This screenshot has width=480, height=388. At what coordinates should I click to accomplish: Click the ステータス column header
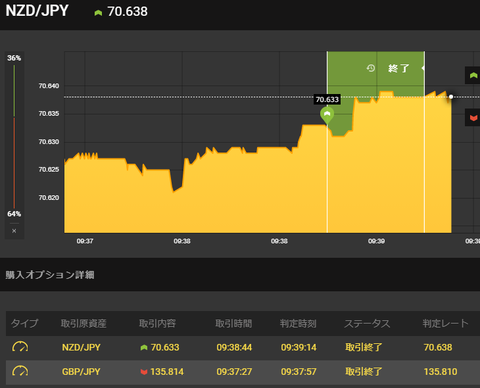coord(367,323)
